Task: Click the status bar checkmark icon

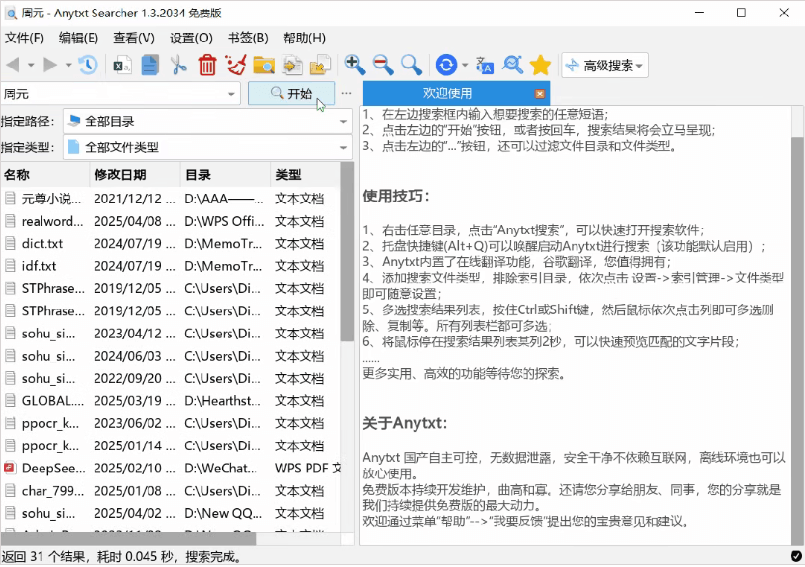Action: coord(796,556)
